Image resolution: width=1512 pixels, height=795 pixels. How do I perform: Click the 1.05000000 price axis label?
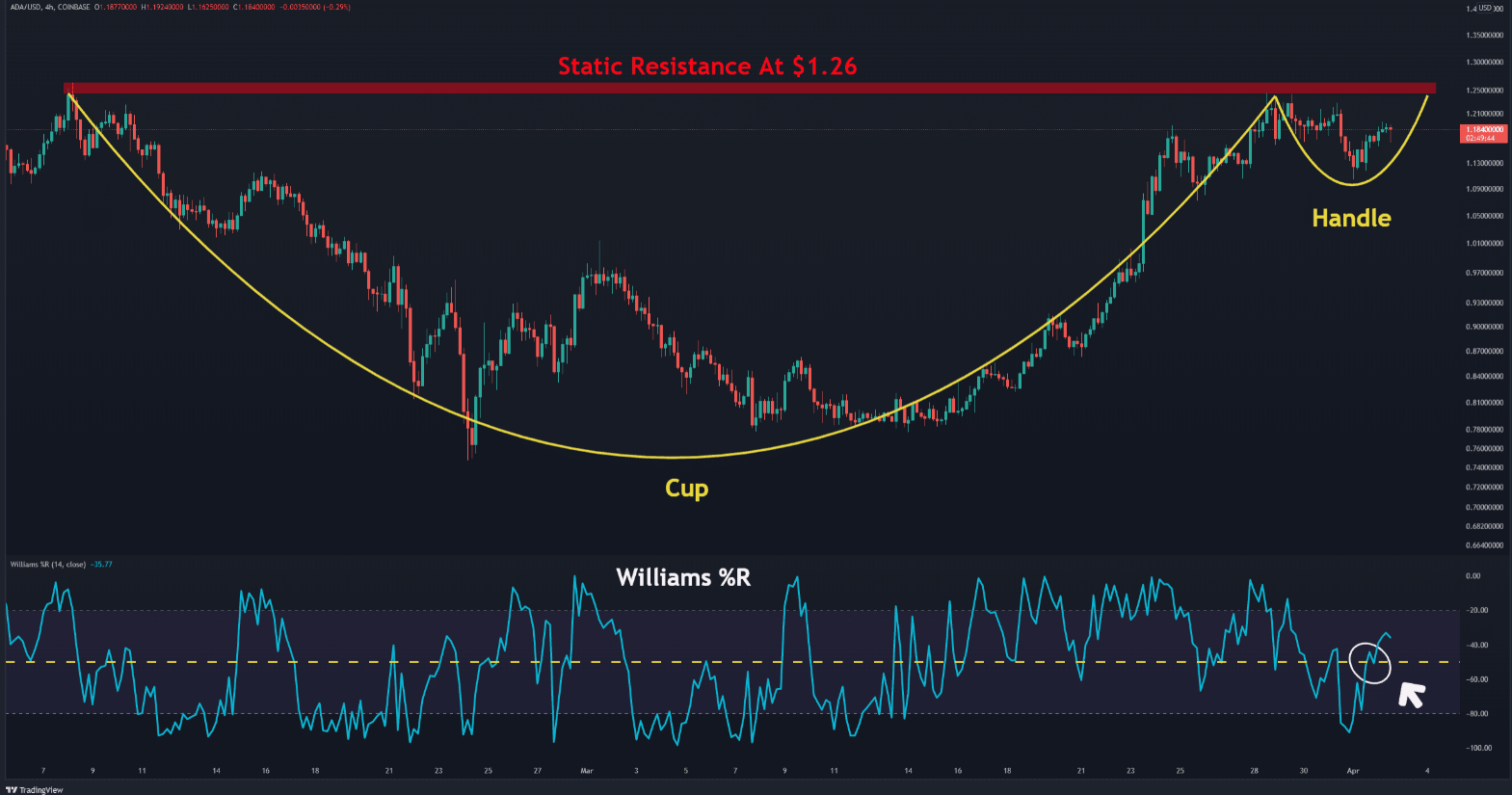click(x=1484, y=216)
